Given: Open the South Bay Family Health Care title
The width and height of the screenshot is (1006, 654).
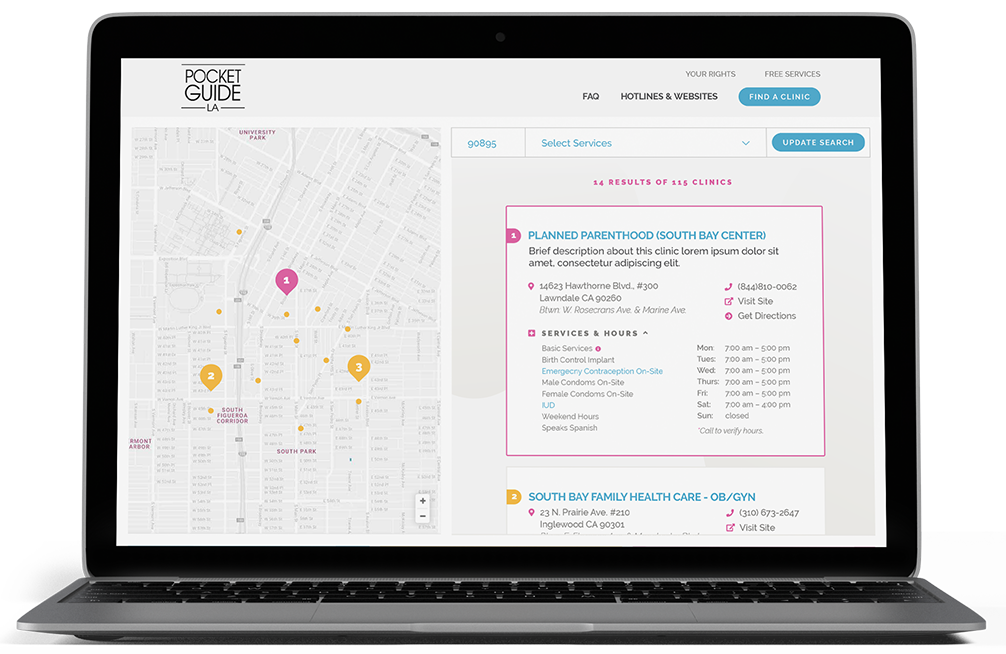Looking at the screenshot, I should (x=641, y=497).
